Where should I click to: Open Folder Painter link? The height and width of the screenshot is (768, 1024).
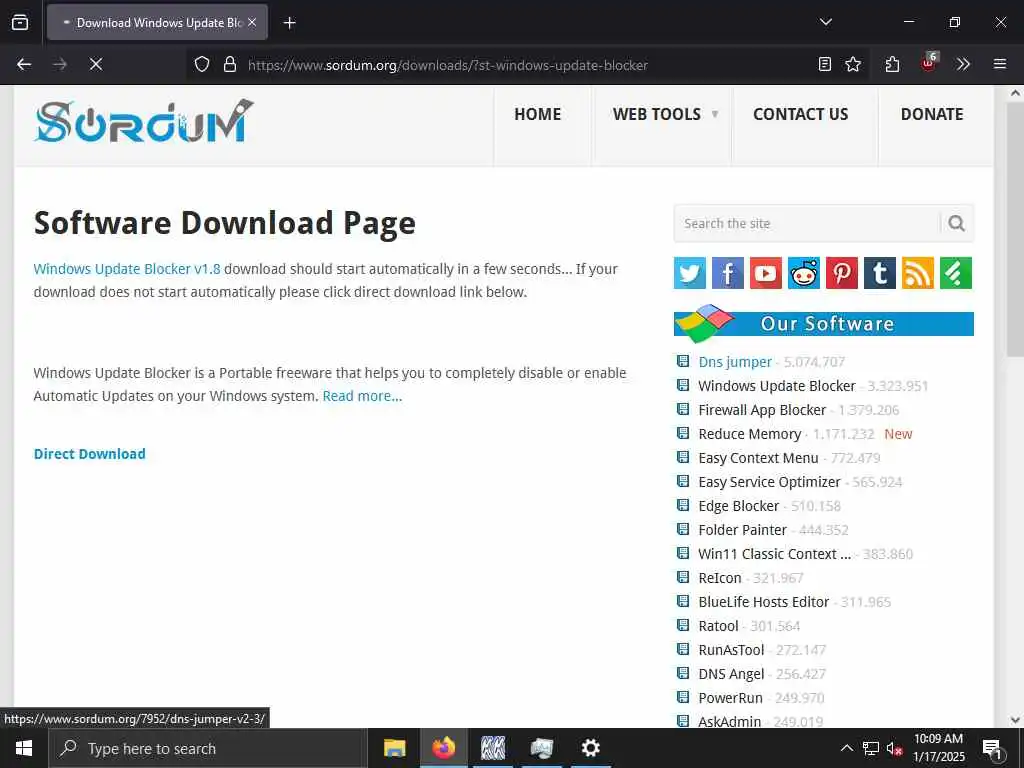click(743, 530)
